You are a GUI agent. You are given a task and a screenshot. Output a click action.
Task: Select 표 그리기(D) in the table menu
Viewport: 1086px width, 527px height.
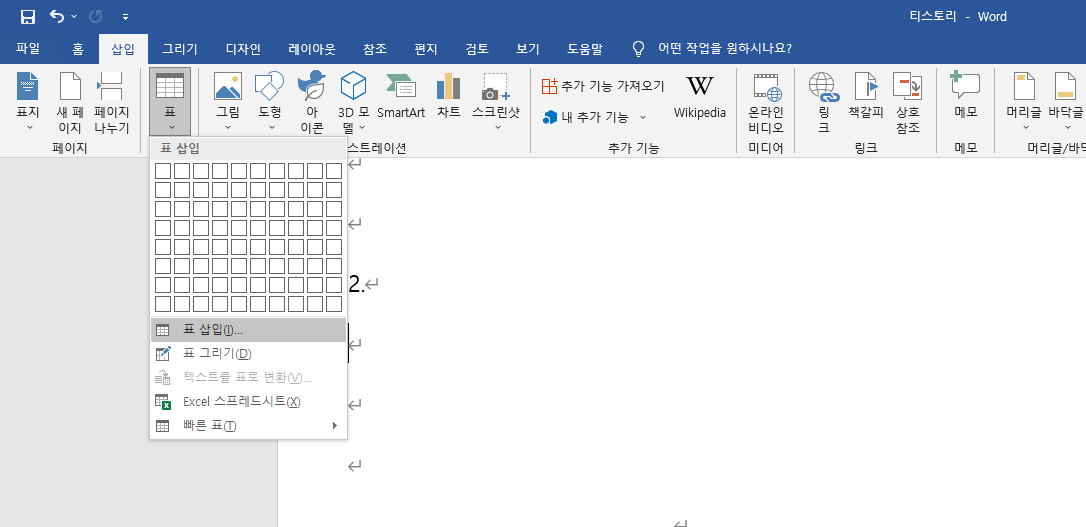(248, 354)
